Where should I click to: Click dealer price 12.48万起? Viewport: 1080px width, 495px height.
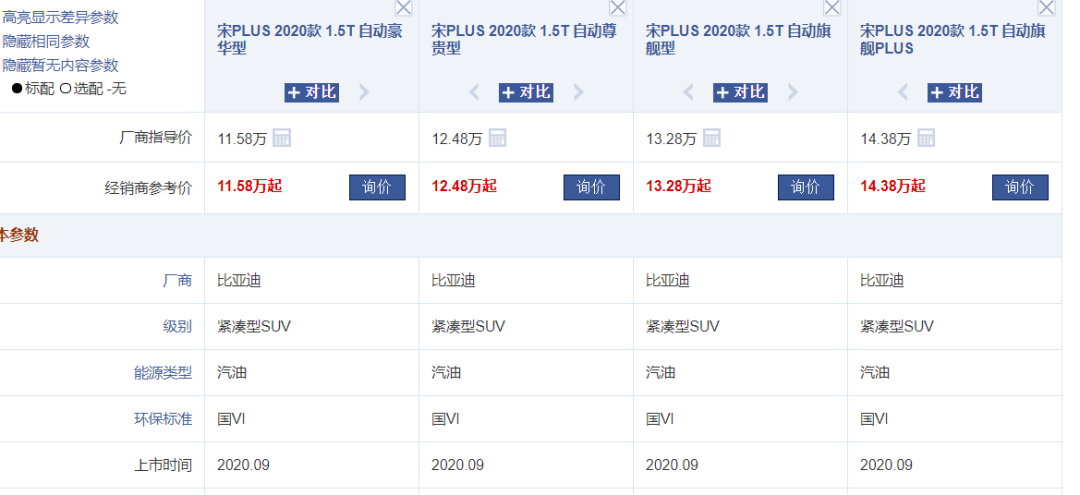(x=464, y=187)
